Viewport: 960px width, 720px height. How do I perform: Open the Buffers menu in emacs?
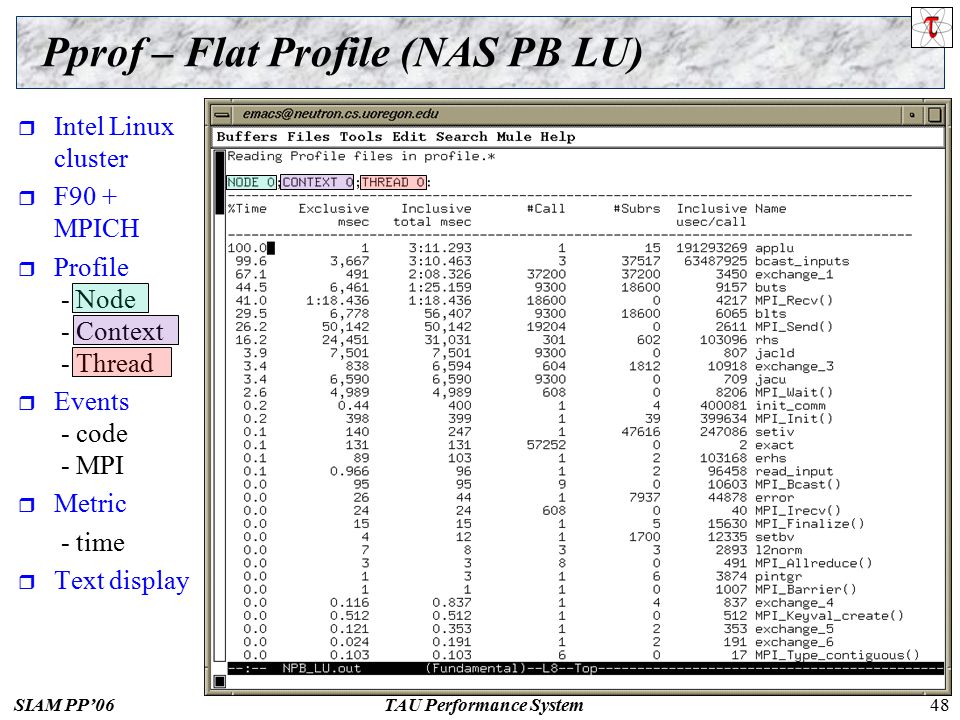click(x=247, y=137)
